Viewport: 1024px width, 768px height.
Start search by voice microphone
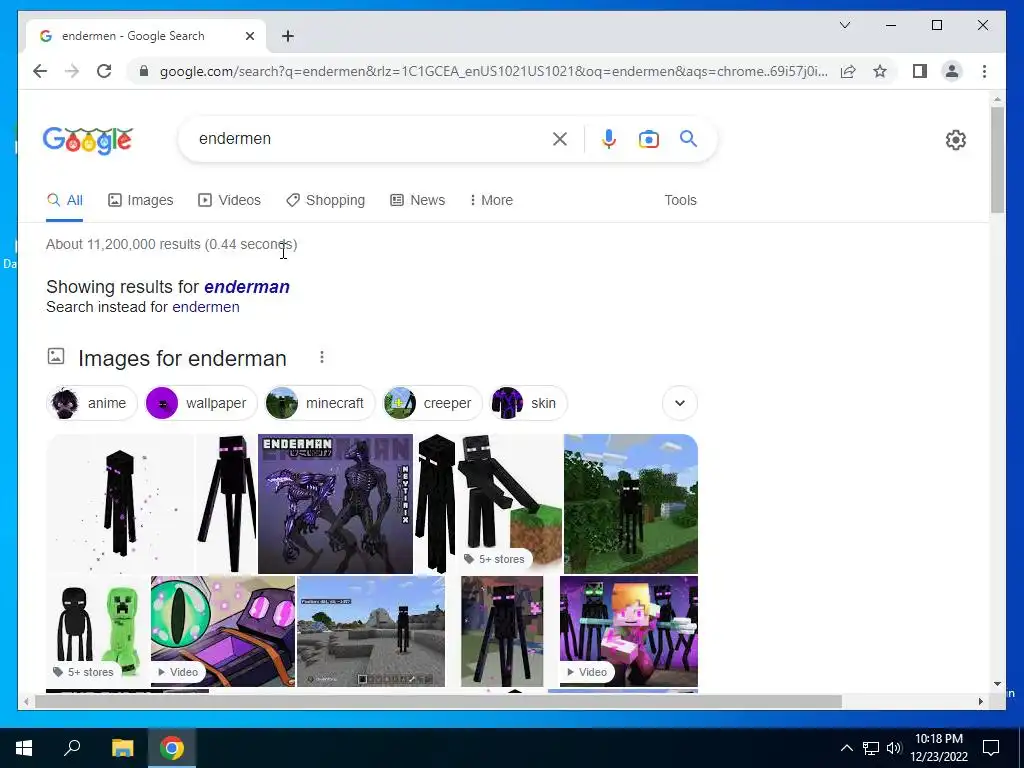coord(609,139)
